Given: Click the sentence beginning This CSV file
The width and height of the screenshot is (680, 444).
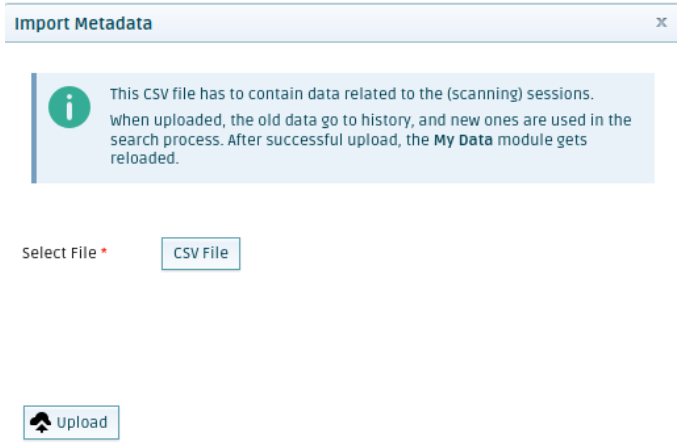Looking at the screenshot, I should pyautogui.click(x=352, y=94).
